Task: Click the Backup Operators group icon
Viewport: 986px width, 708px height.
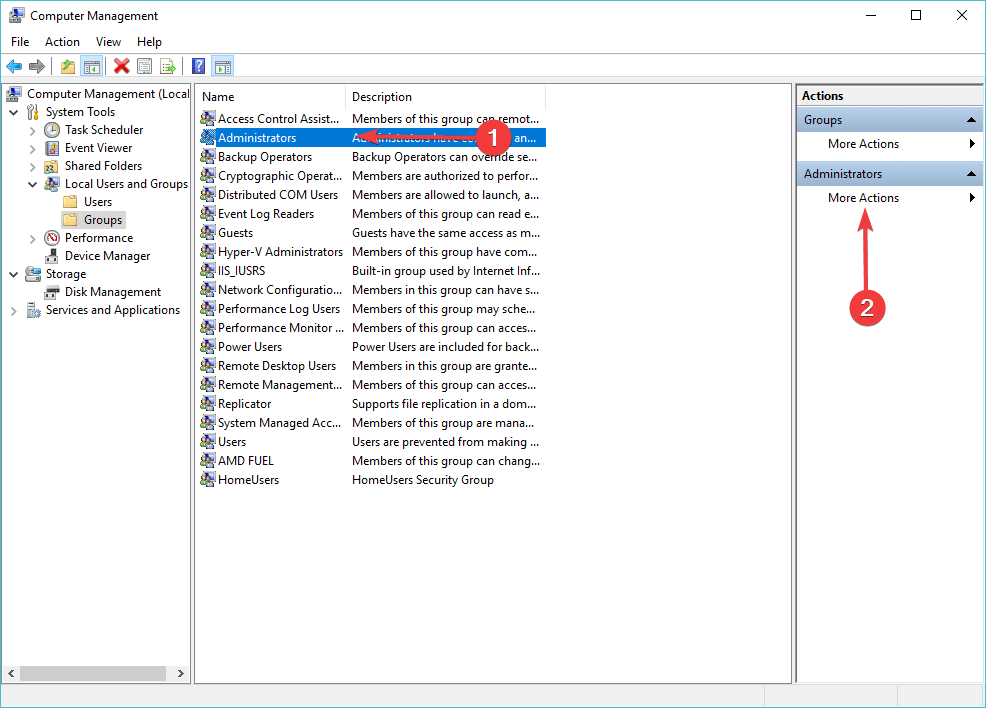Action: coord(208,157)
